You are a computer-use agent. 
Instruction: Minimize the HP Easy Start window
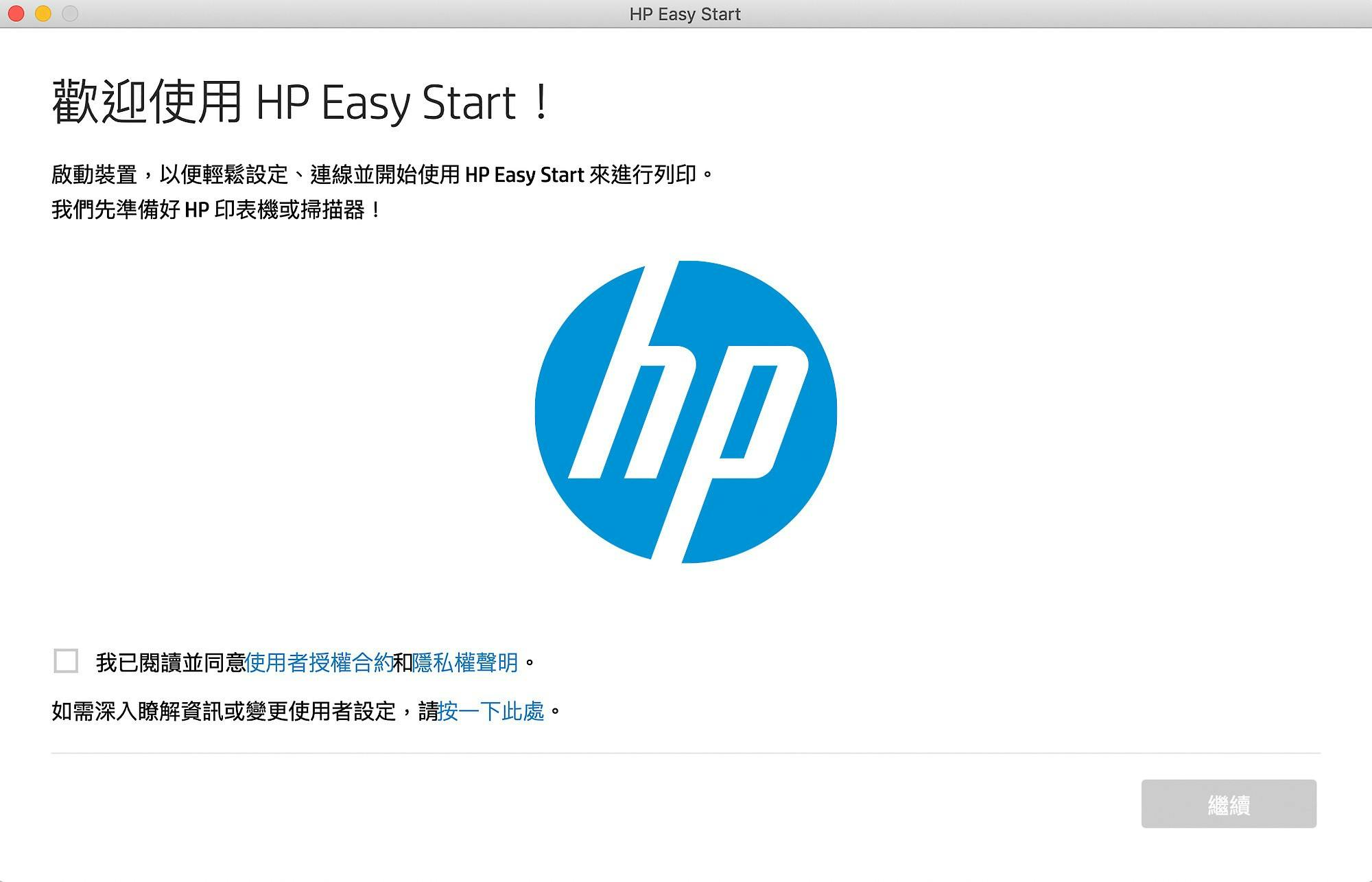pos(43,14)
